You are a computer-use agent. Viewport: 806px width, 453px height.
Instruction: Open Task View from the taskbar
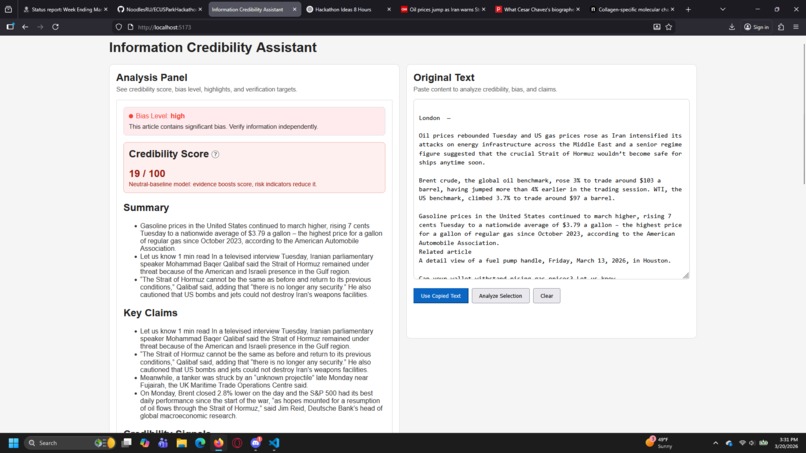click(x=126, y=443)
